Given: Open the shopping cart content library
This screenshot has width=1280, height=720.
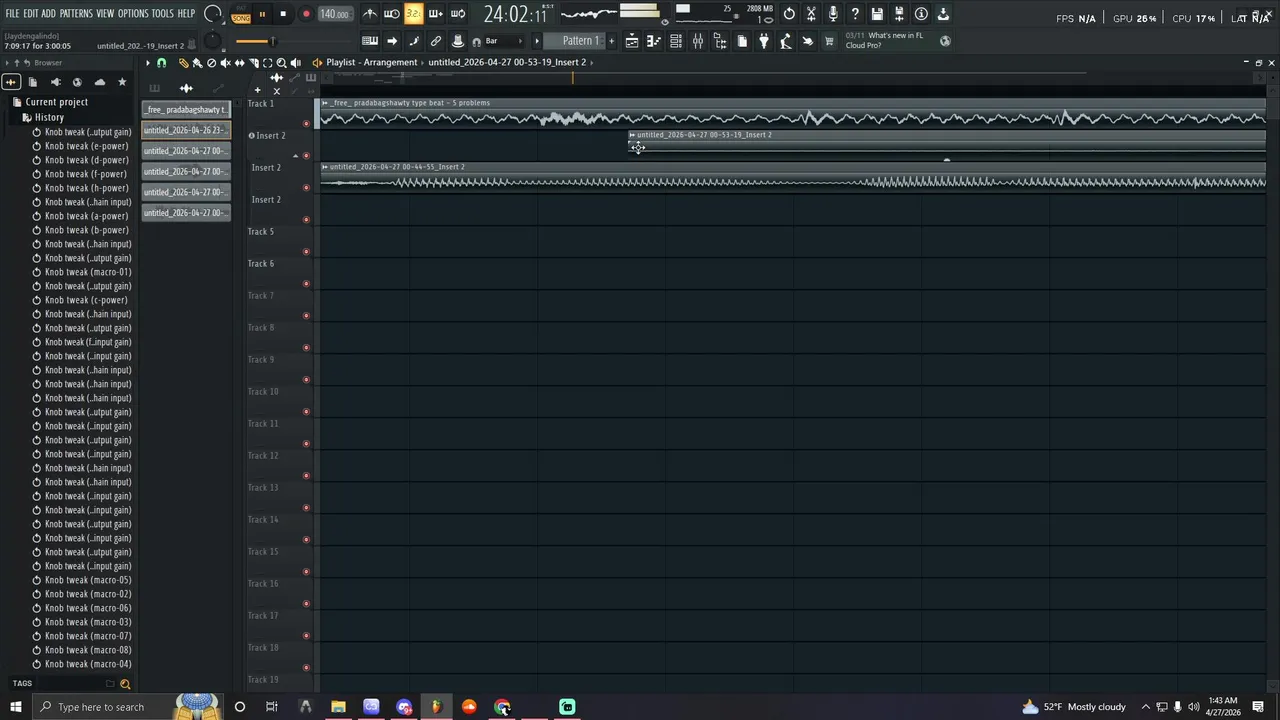Looking at the screenshot, I should tap(829, 41).
